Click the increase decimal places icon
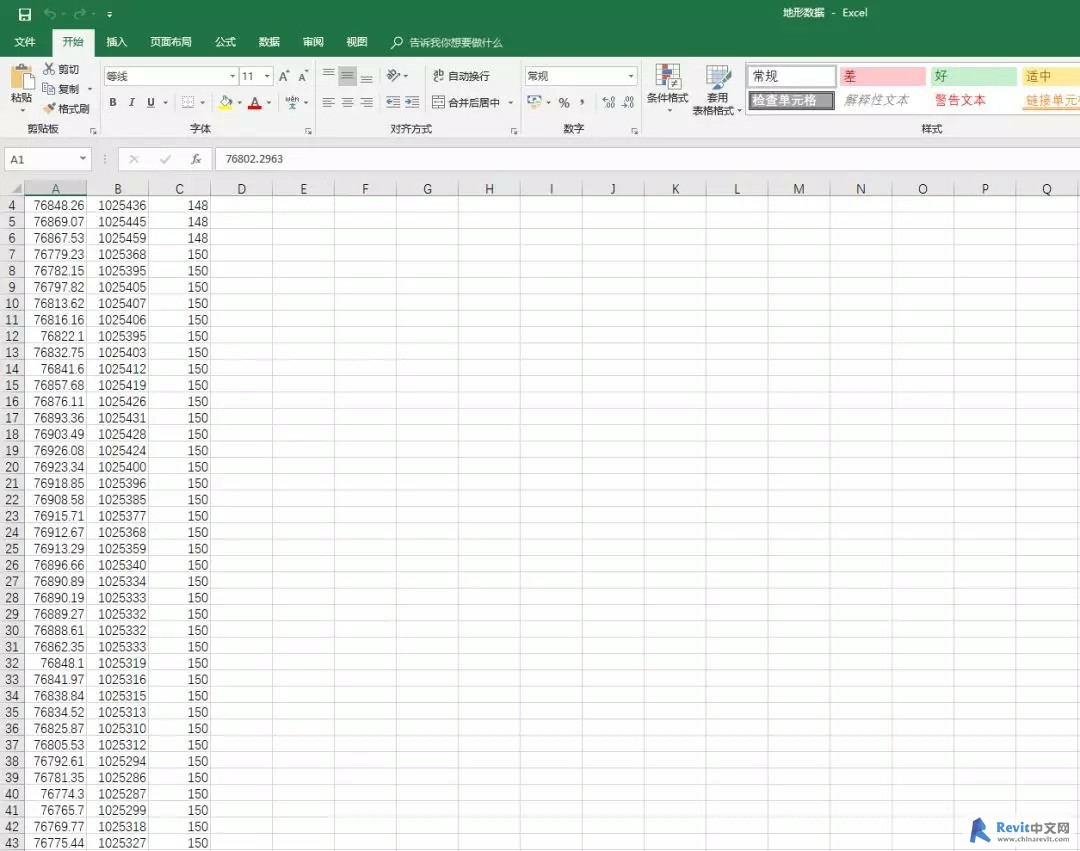Screen dimensions: 1080x851 [x=609, y=102]
